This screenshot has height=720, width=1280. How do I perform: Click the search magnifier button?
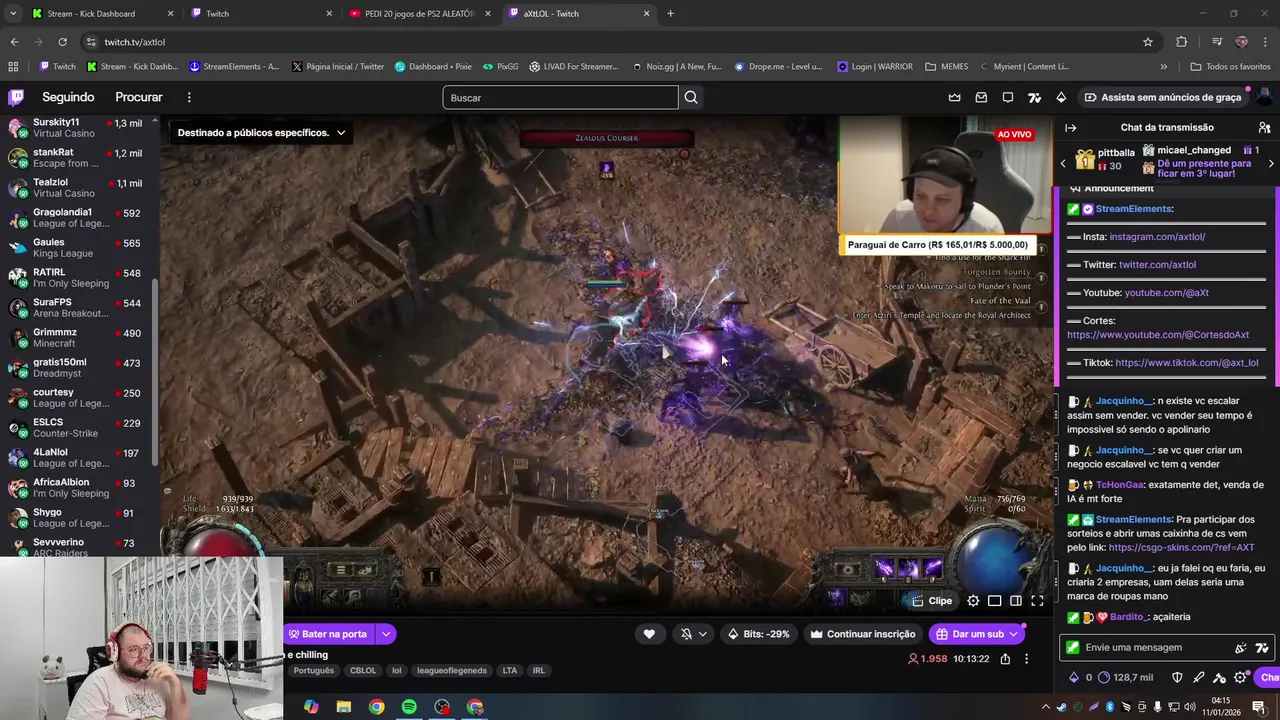691,97
